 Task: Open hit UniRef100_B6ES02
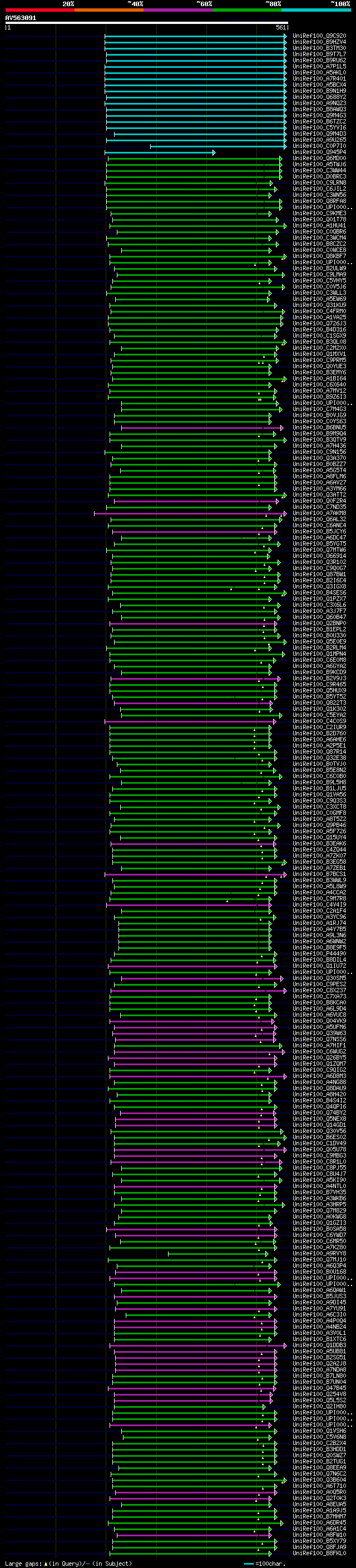[x=319, y=1137]
